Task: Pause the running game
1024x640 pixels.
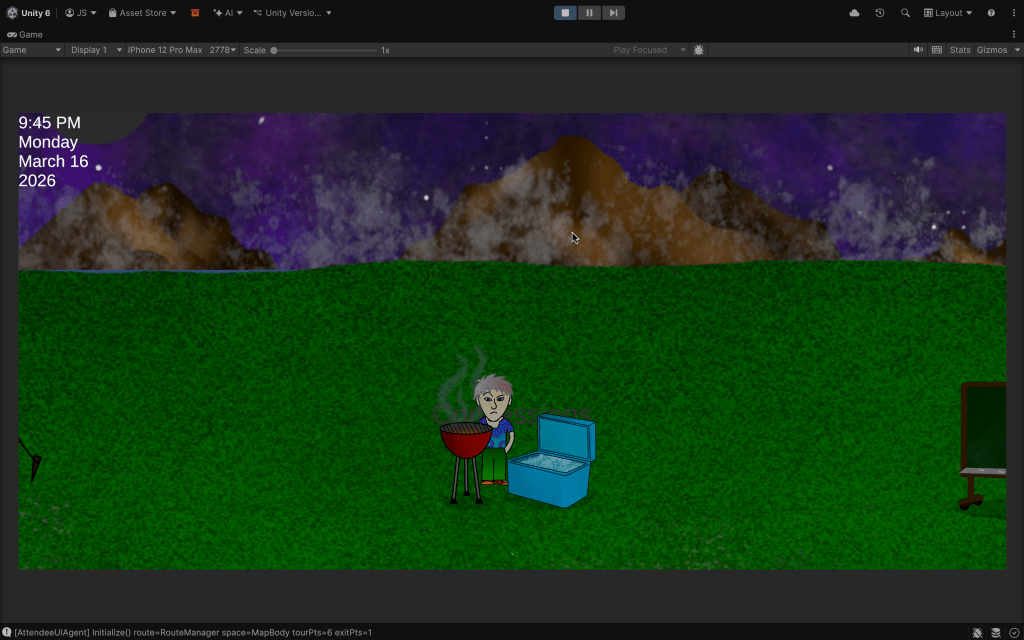Action: pos(589,13)
